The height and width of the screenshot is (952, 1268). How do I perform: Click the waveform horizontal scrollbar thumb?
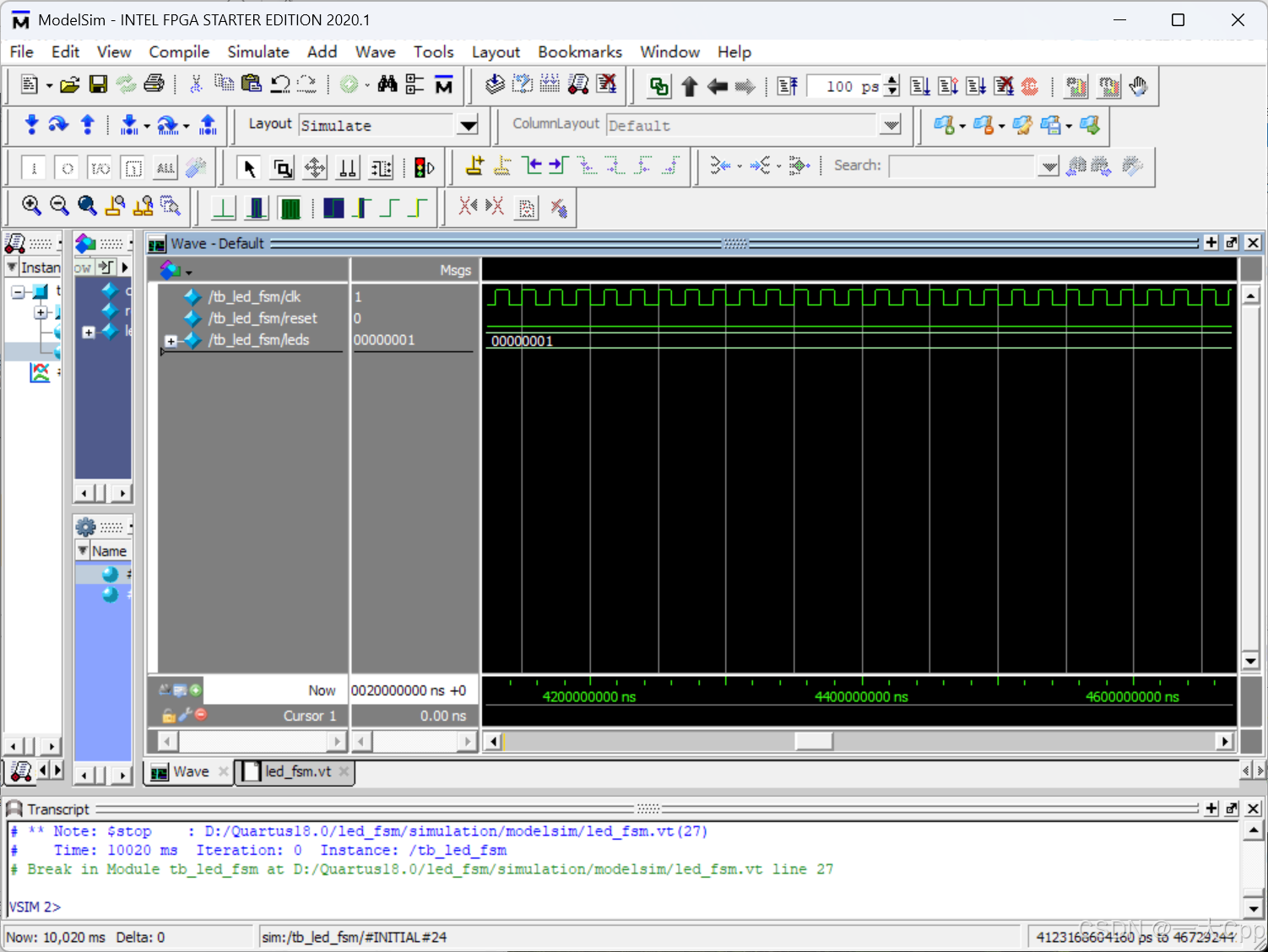tap(814, 741)
